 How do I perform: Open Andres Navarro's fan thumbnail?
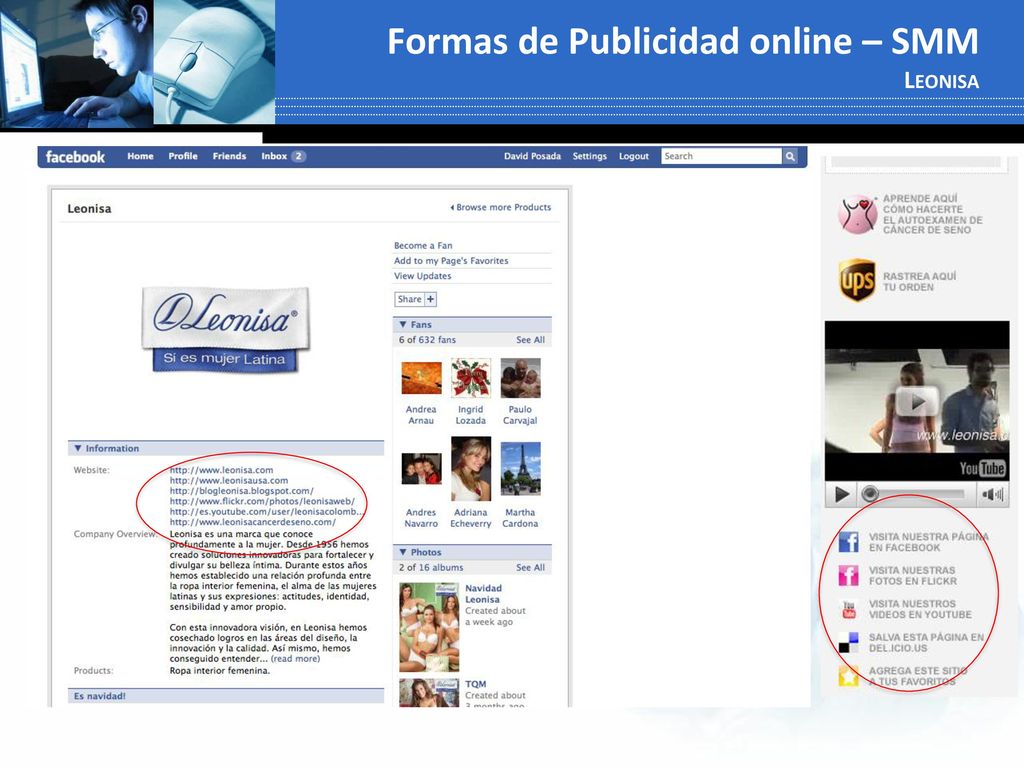(421, 469)
